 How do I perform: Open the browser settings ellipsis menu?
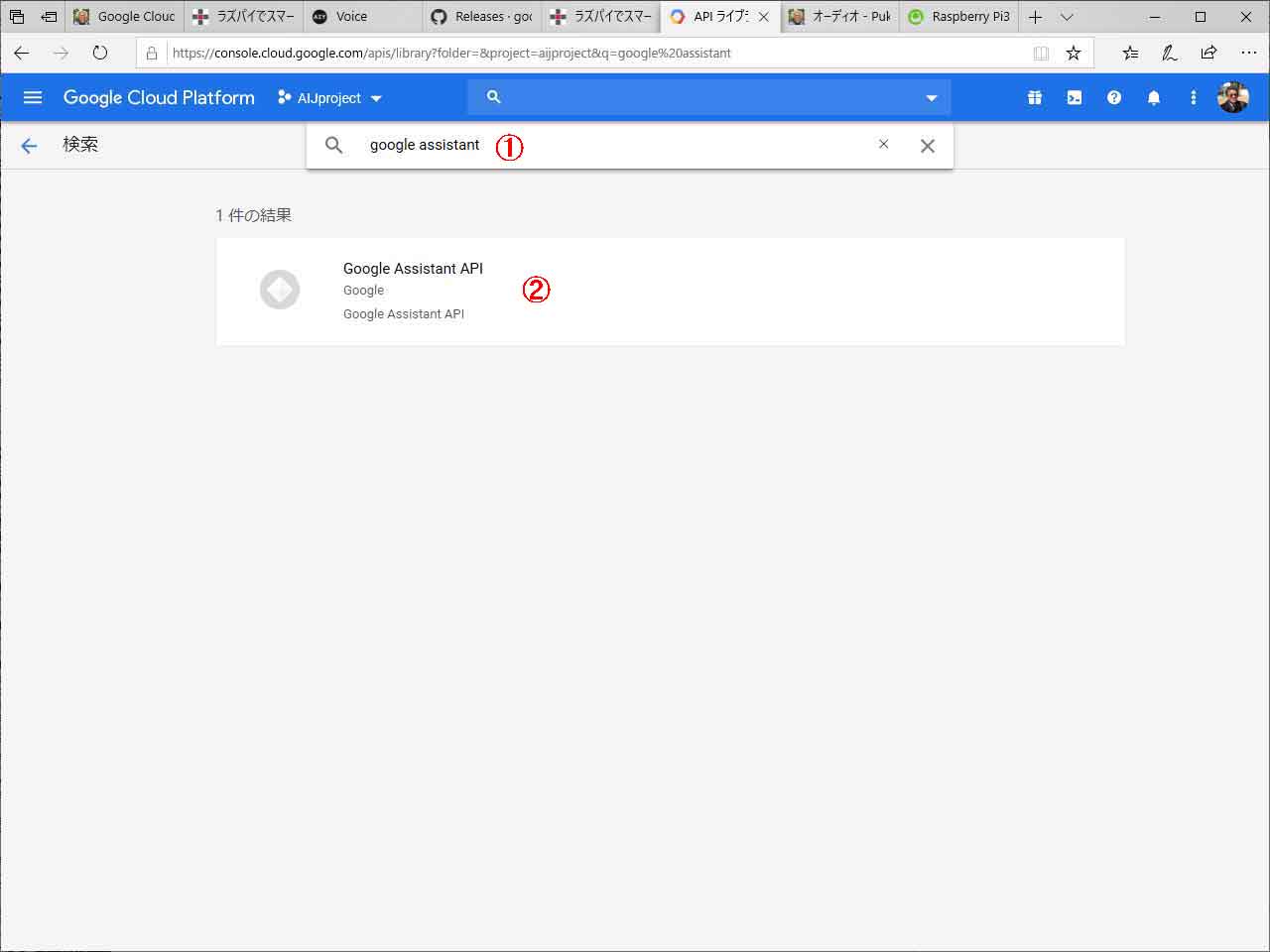pyautogui.click(x=1248, y=53)
